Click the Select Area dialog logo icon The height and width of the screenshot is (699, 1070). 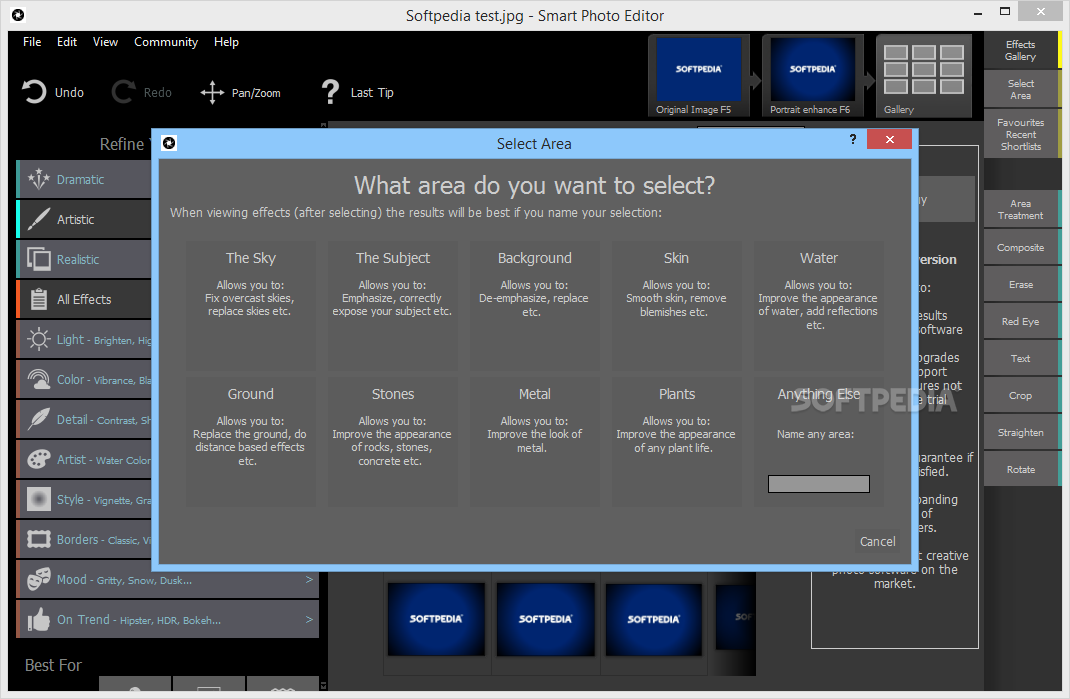click(169, 143)
